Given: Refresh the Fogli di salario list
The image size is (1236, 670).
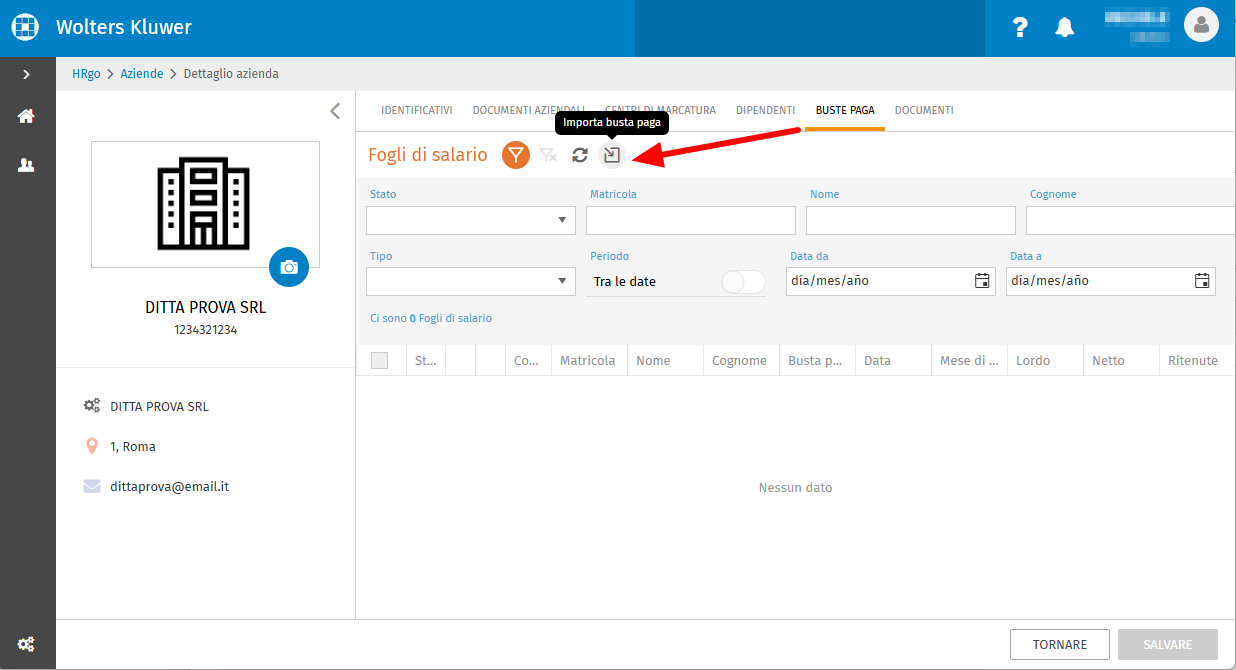Looking at the screenshot, I should coord(580,155).
